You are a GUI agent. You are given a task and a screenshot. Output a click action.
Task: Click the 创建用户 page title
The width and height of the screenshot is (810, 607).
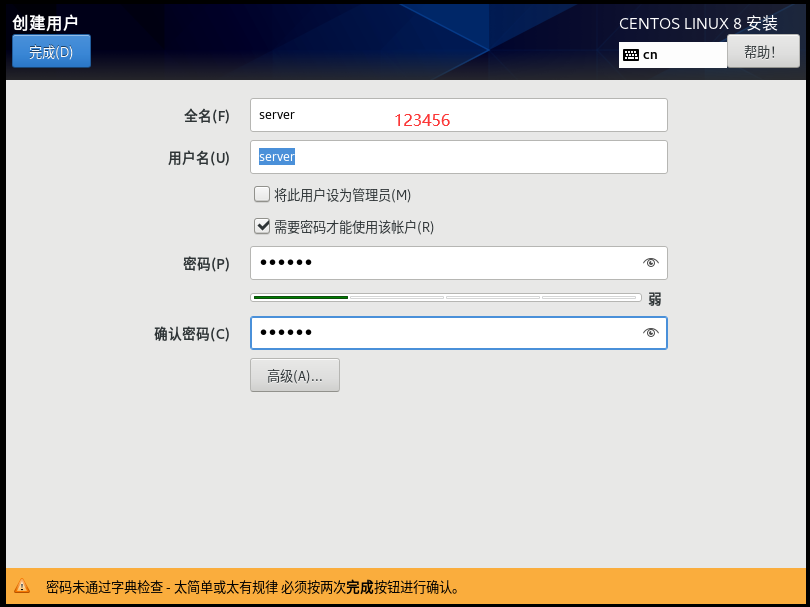(45, 22)
